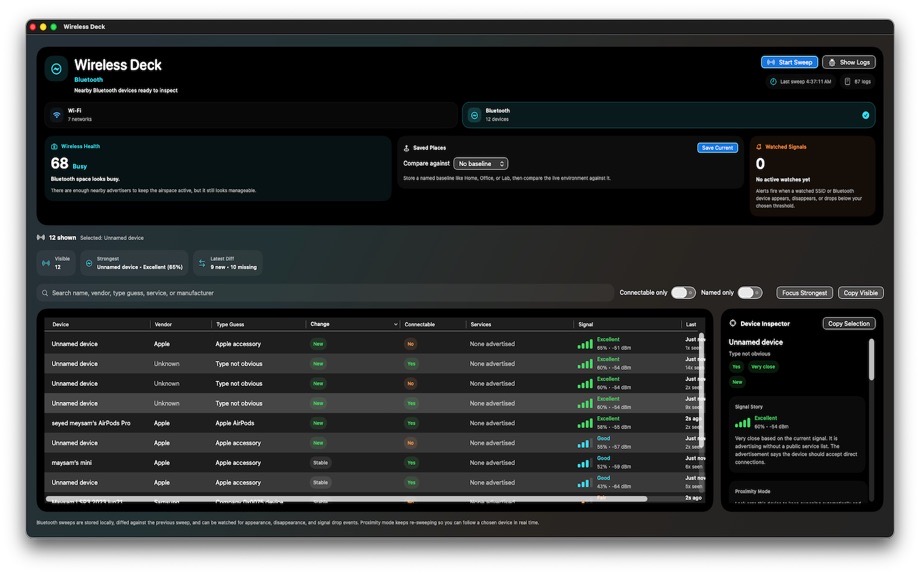Select the maysam's mini device row

tap(374, 463)
